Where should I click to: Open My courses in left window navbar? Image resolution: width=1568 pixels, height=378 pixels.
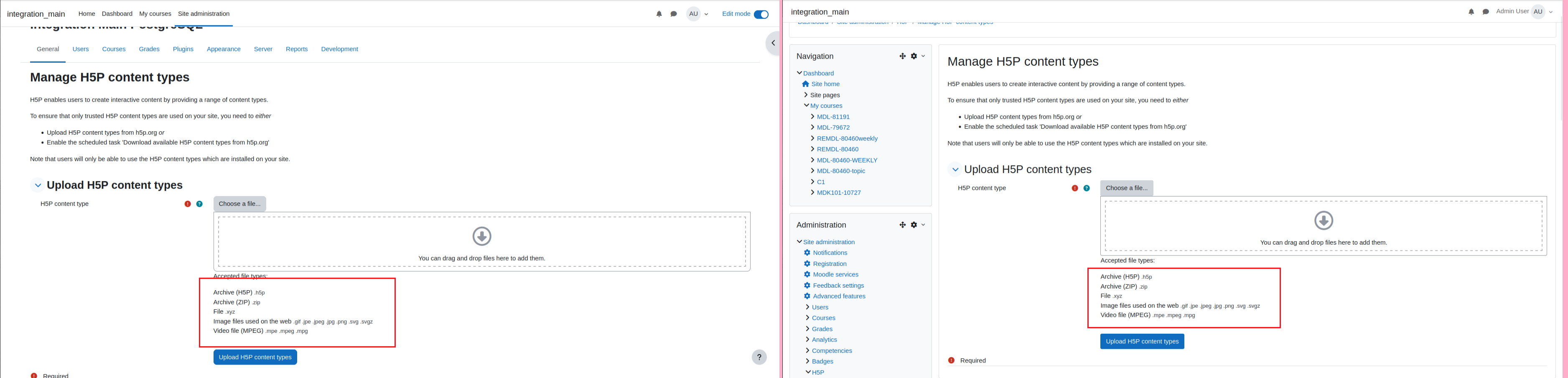coord(155,13)
